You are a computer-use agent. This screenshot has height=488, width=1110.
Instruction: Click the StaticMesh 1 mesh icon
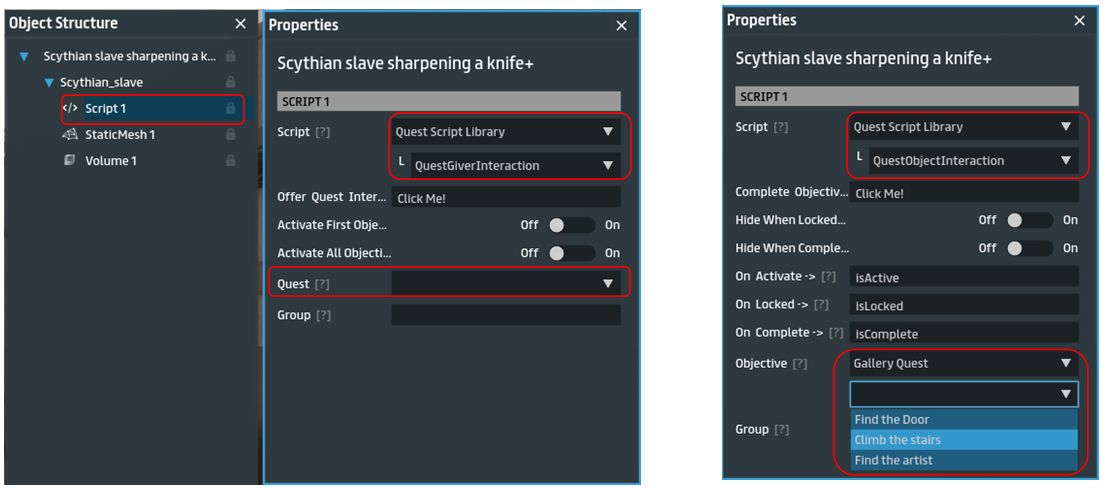coord(70,134)
